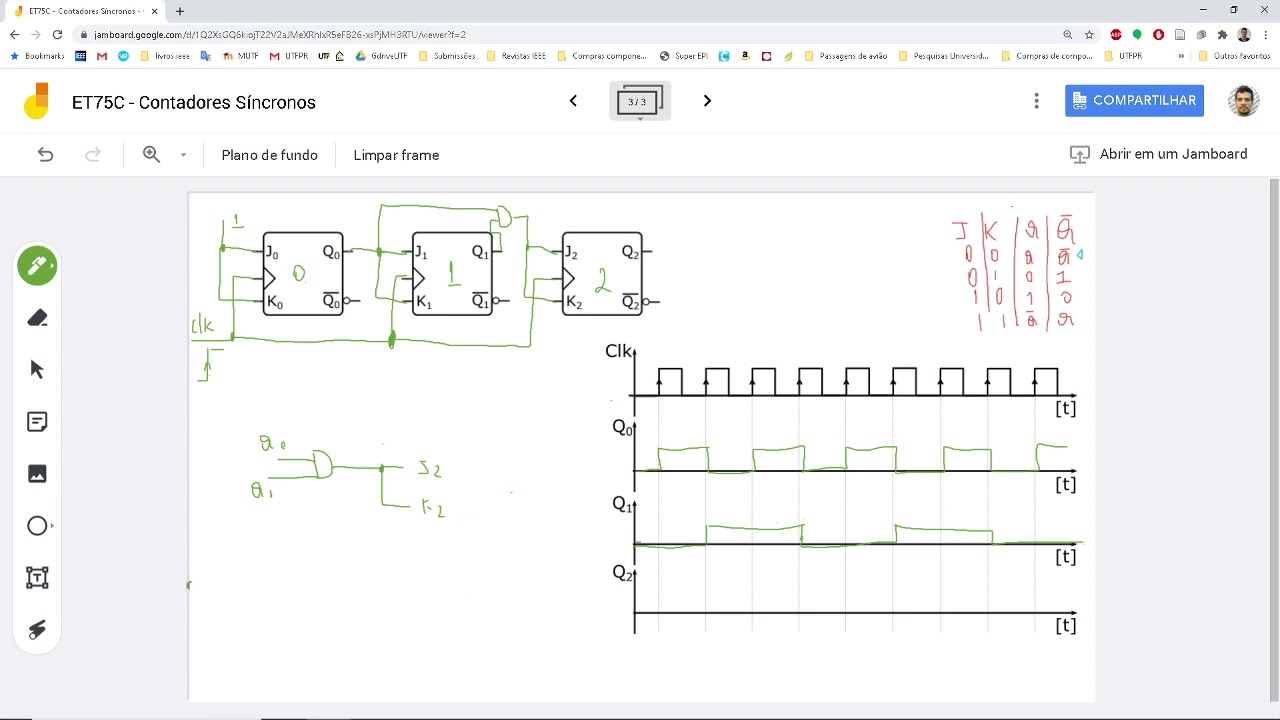Rename the ET75C - Contadores Síncronos title
Viewport: 1280px width, 720px height.
click(x=194, y=102)
